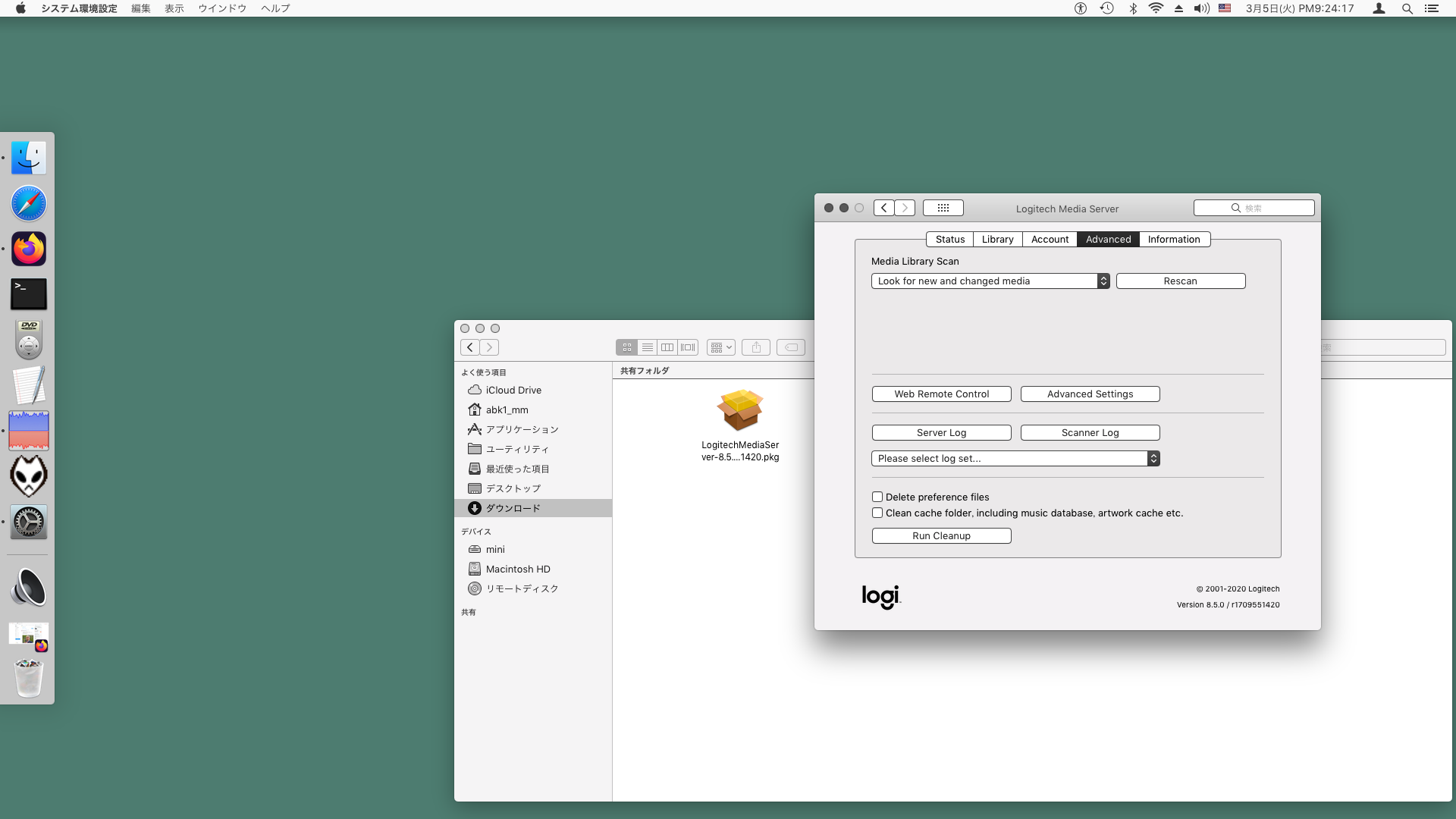
Task: Open volume control in menu bar
Action: click(x=1201, y=8)
